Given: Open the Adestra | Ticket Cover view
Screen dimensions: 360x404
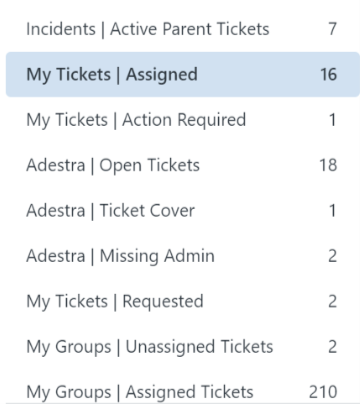Looking at the screenshot, I should point(183,210).
